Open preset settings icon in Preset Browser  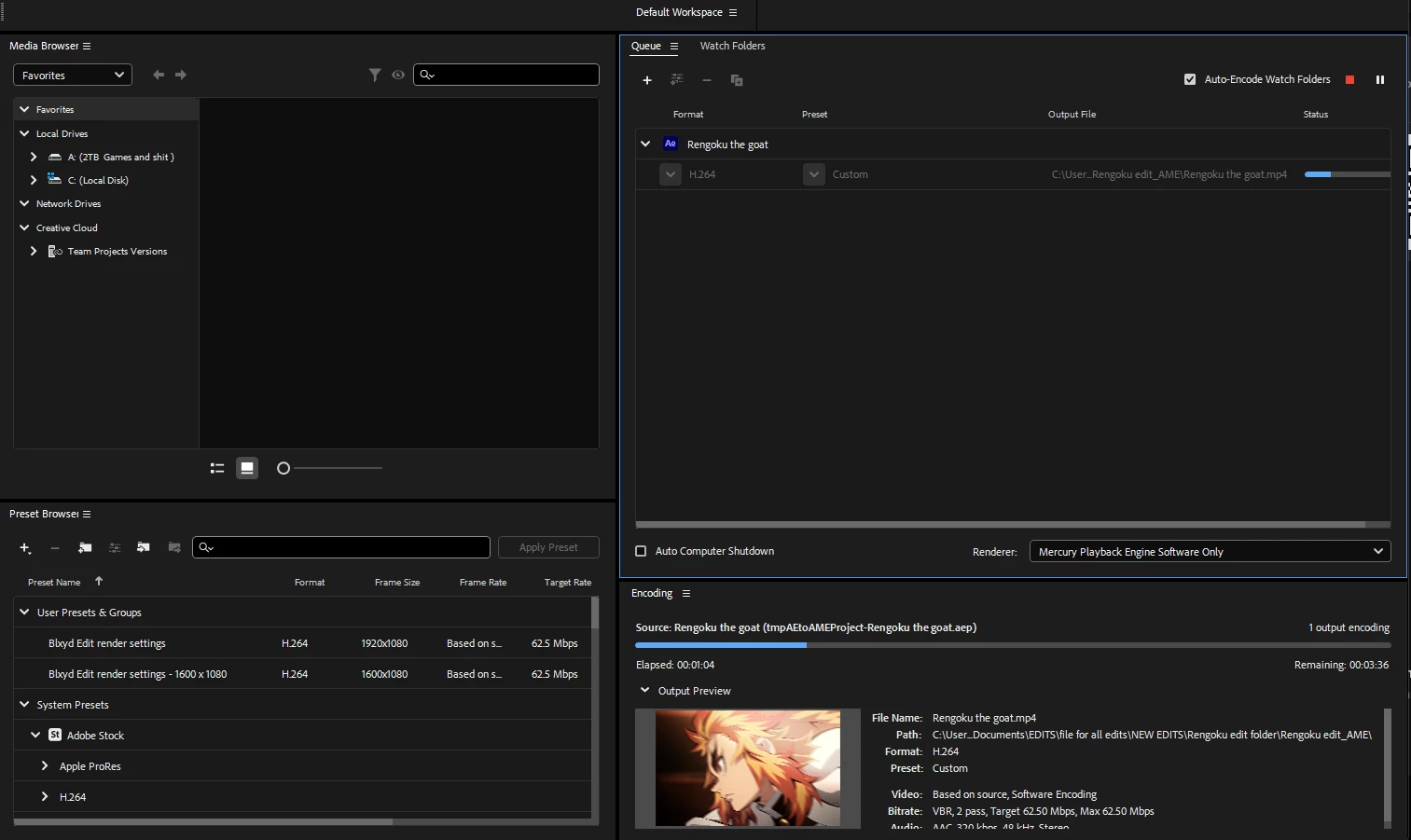(115, 547)
